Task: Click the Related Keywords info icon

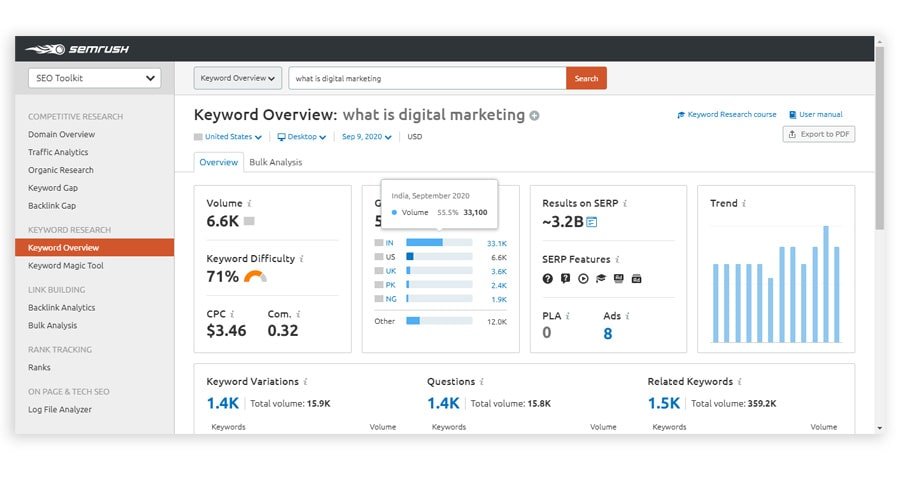Action: click(x=740, y=382)
